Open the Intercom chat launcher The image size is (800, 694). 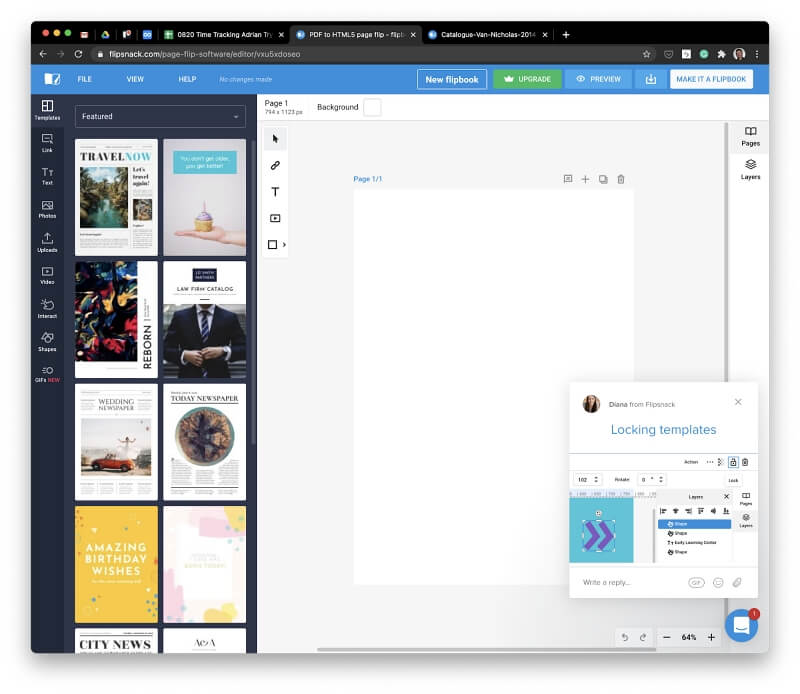click(741, 625)
